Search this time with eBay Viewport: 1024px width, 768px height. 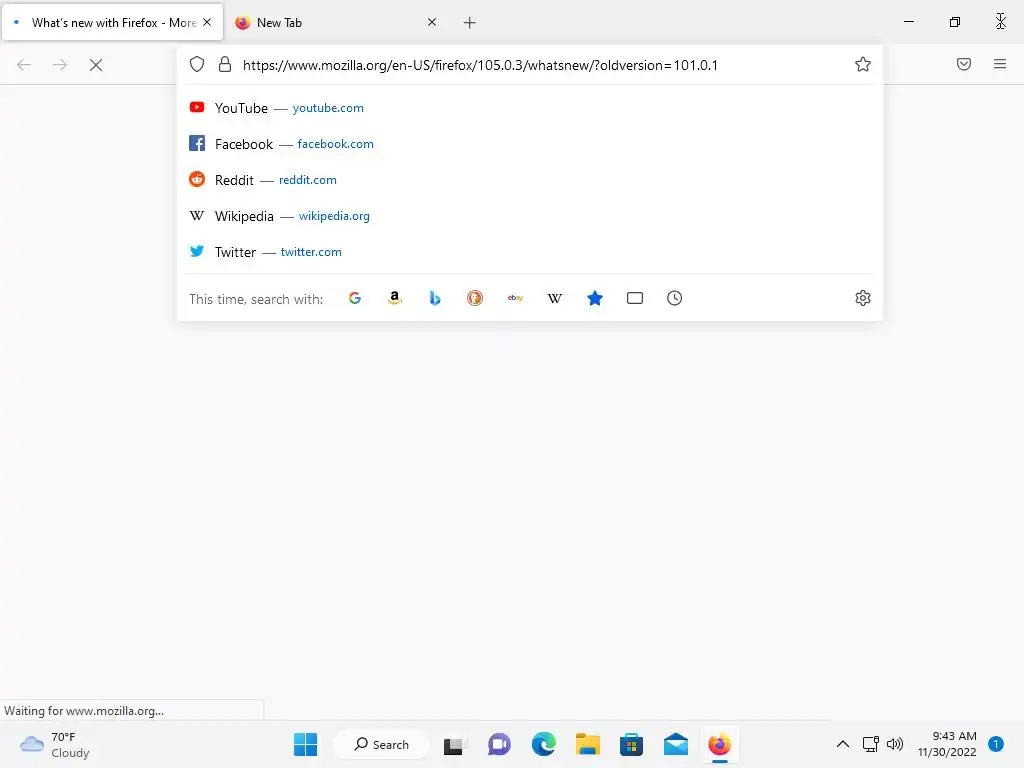pyautogui.click(x=515, y=298)
